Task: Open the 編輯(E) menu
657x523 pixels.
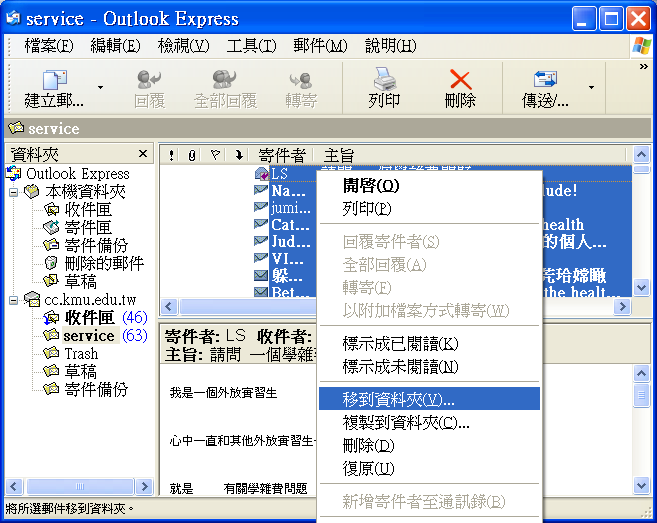Action: 115,46
